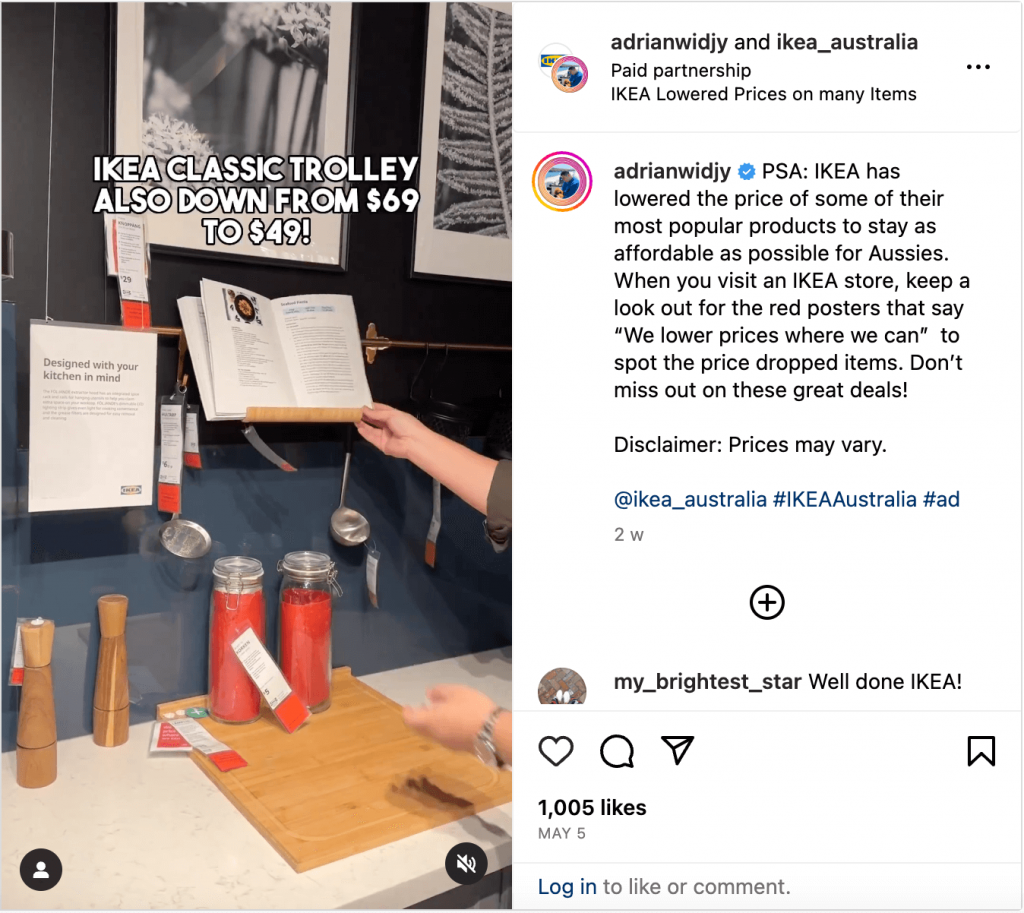
Task: Open my_brightest_star's profile avatar
Action: tap(562, 687)
